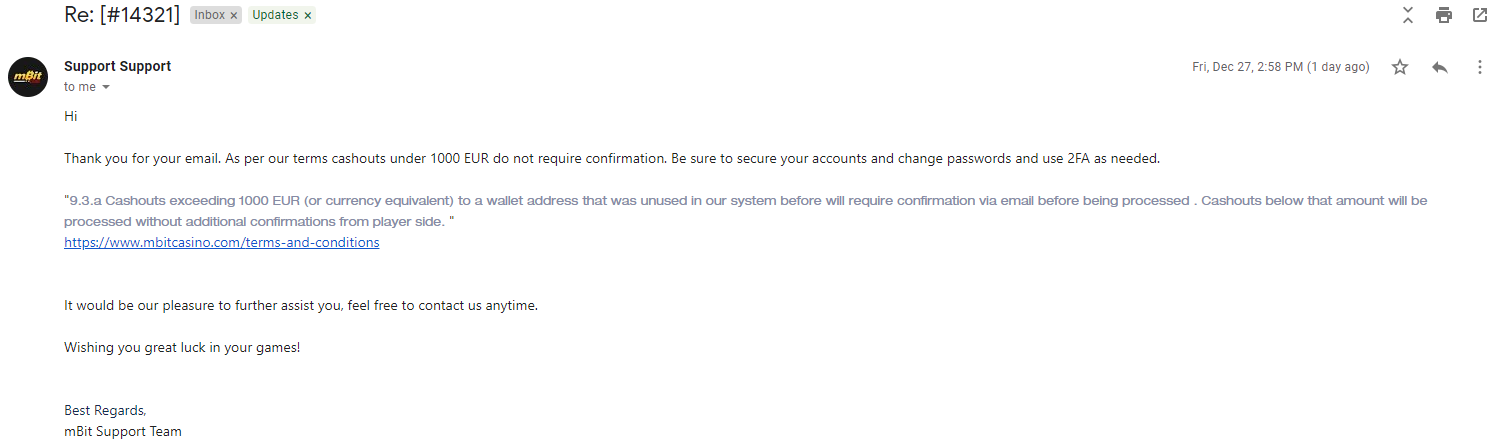Remove the Inbox label with its x

pos(234,16)
